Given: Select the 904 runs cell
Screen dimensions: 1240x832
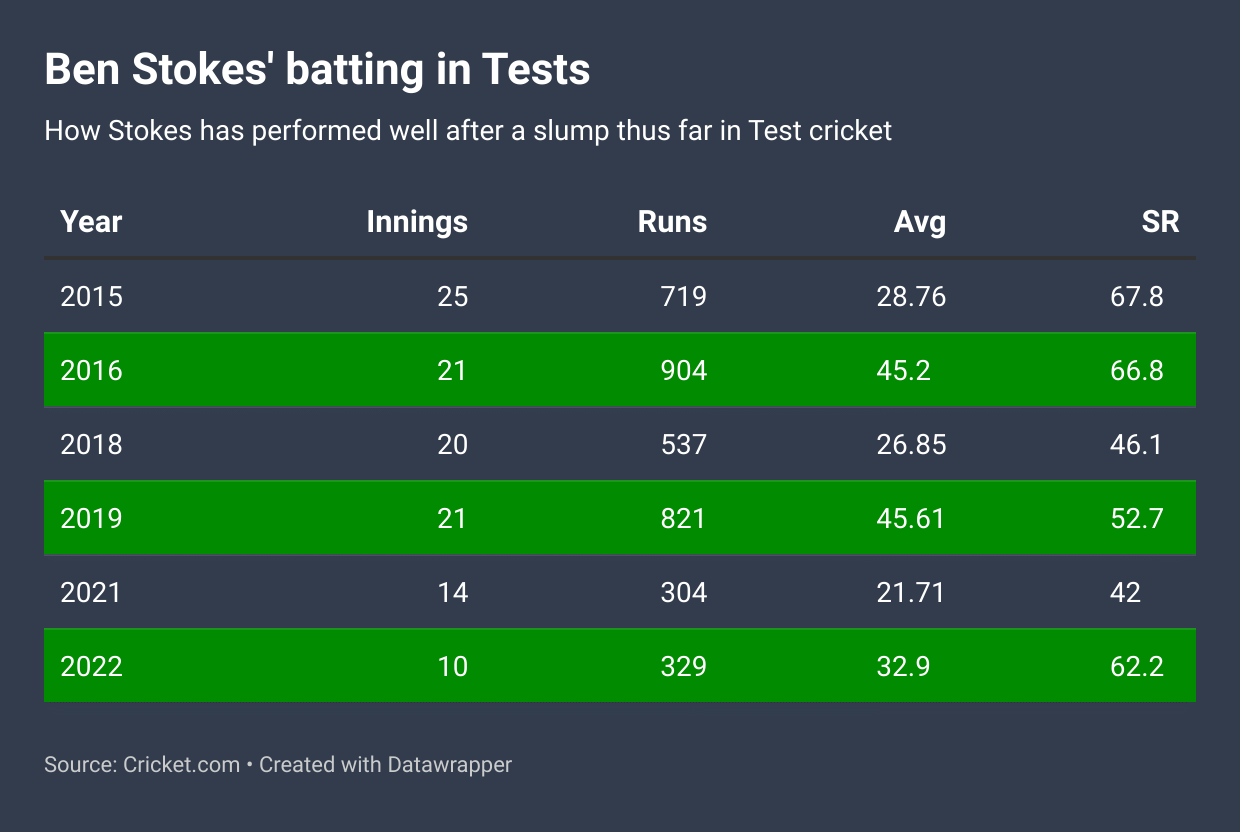Looking at the screenshot, I should coord(683,370).
